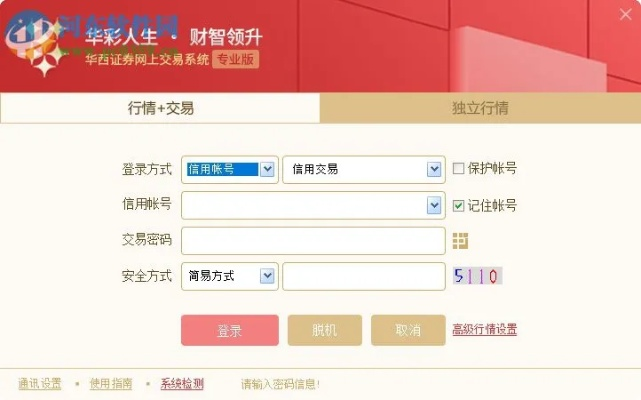This screenshot has width=641, height=400.
Task: Uncheck the 记住帐号 checkbox
Action: [x=459, y=205]
